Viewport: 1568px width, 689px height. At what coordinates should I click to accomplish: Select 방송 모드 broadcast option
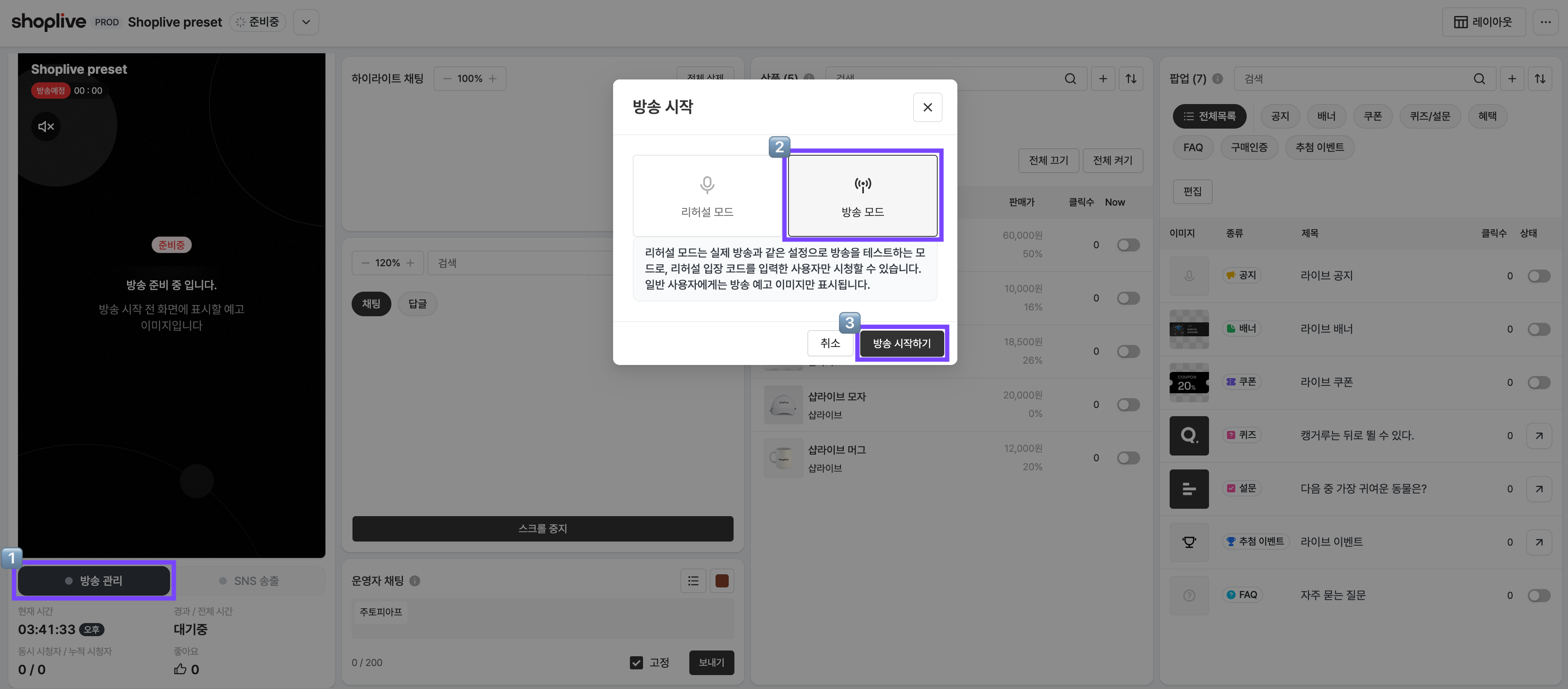click(863, 195)
